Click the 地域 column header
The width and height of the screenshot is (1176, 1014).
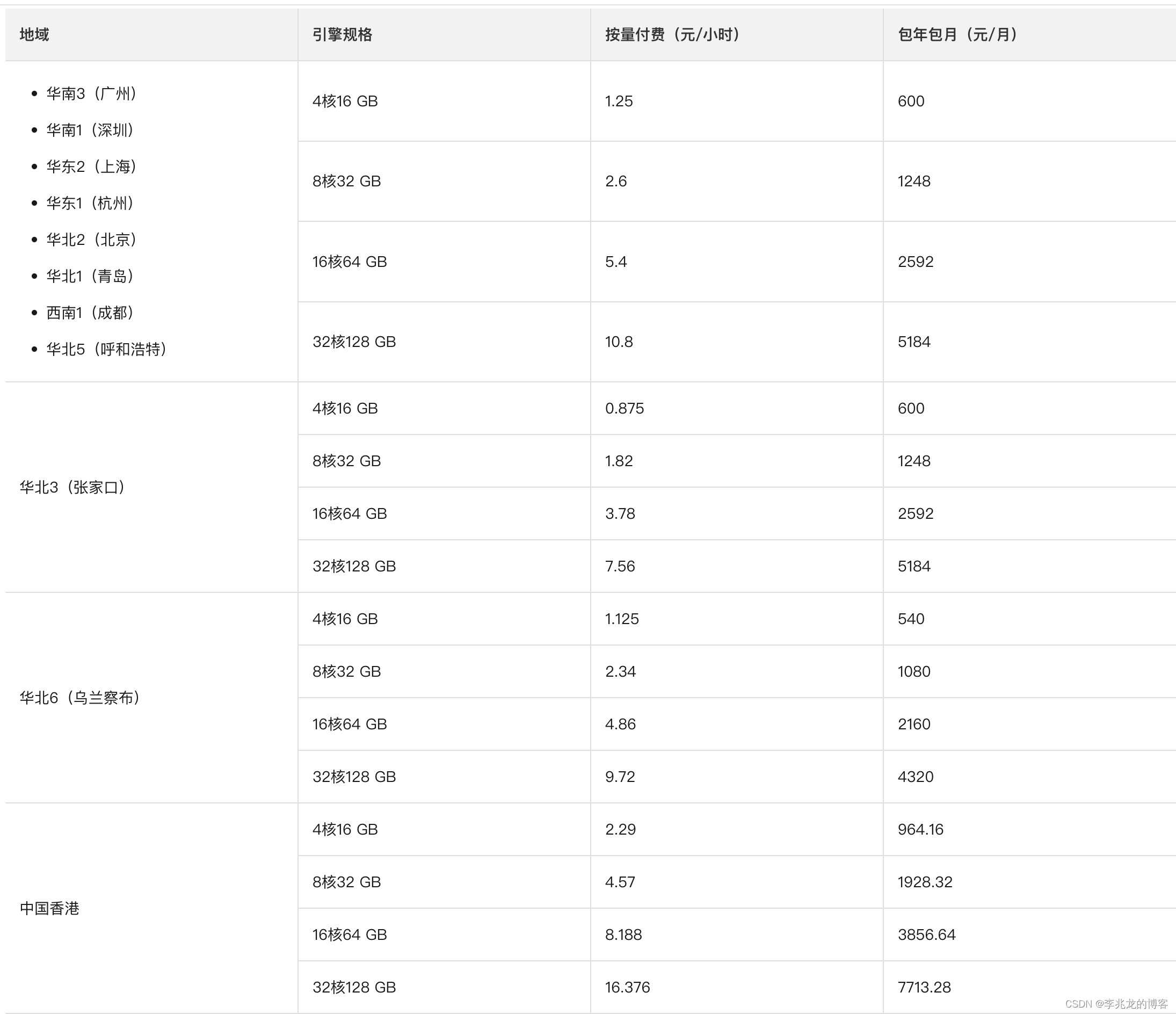(x=34, y=34)
